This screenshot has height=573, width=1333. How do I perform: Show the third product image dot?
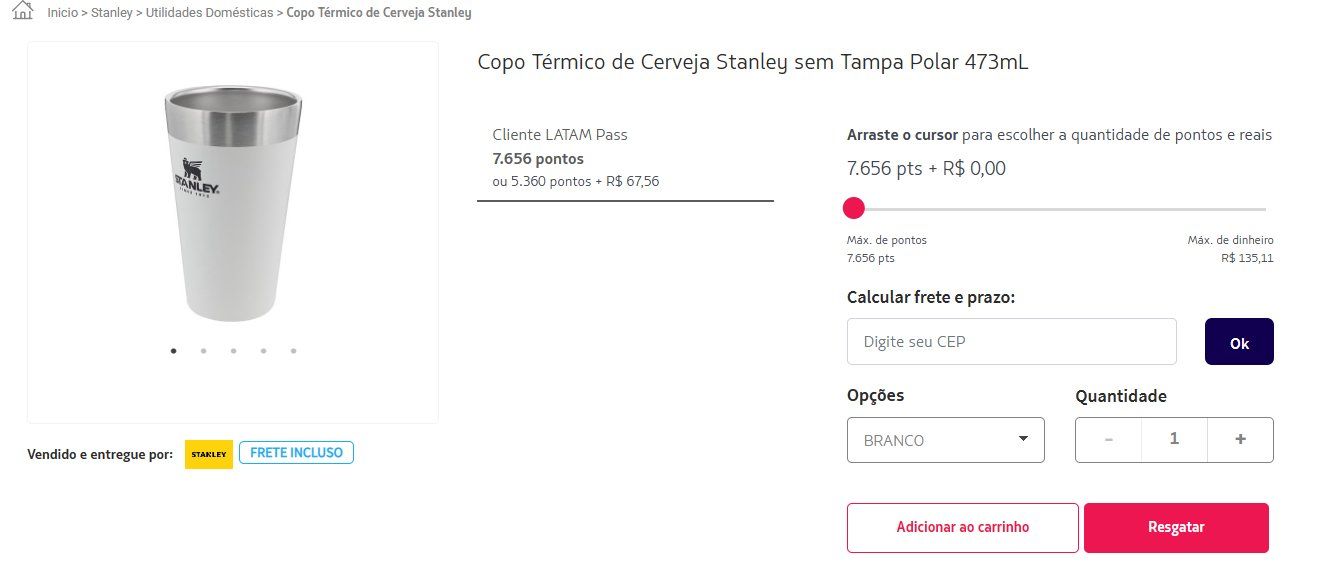233,351
